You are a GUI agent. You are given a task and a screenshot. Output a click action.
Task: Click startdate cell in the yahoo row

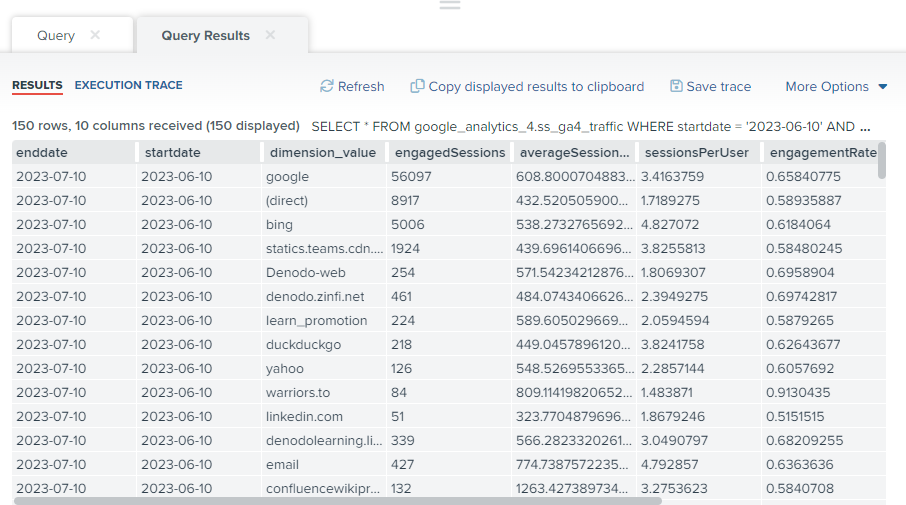click(199, 368)
